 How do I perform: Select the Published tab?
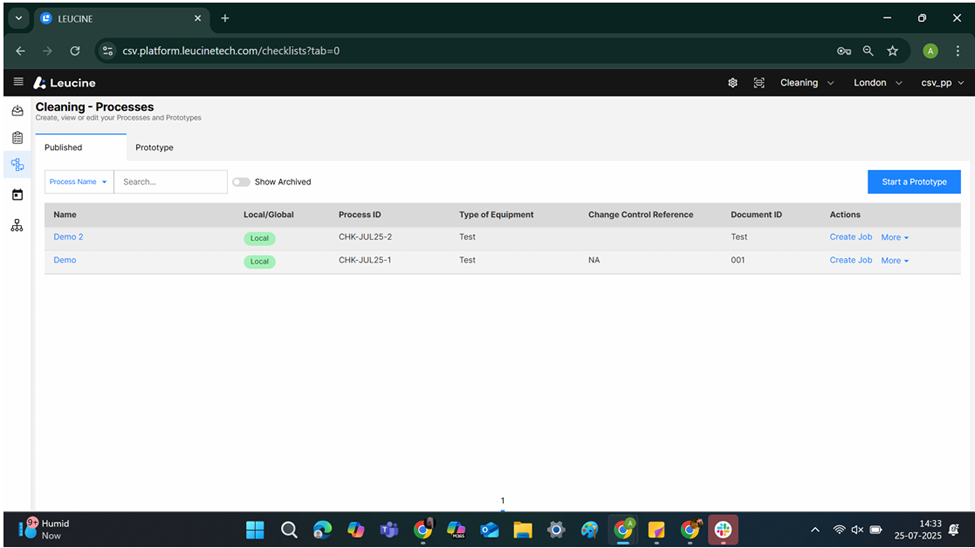(x=63, y=148)
